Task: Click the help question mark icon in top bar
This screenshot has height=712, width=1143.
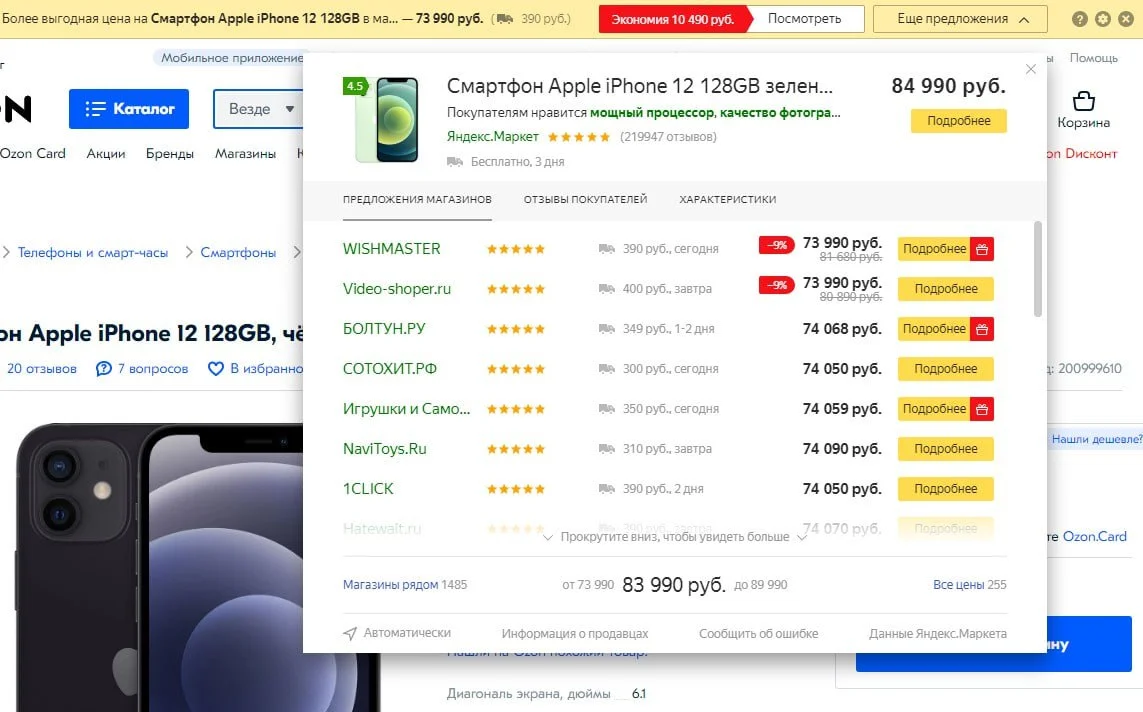Action: point(1080,19)
